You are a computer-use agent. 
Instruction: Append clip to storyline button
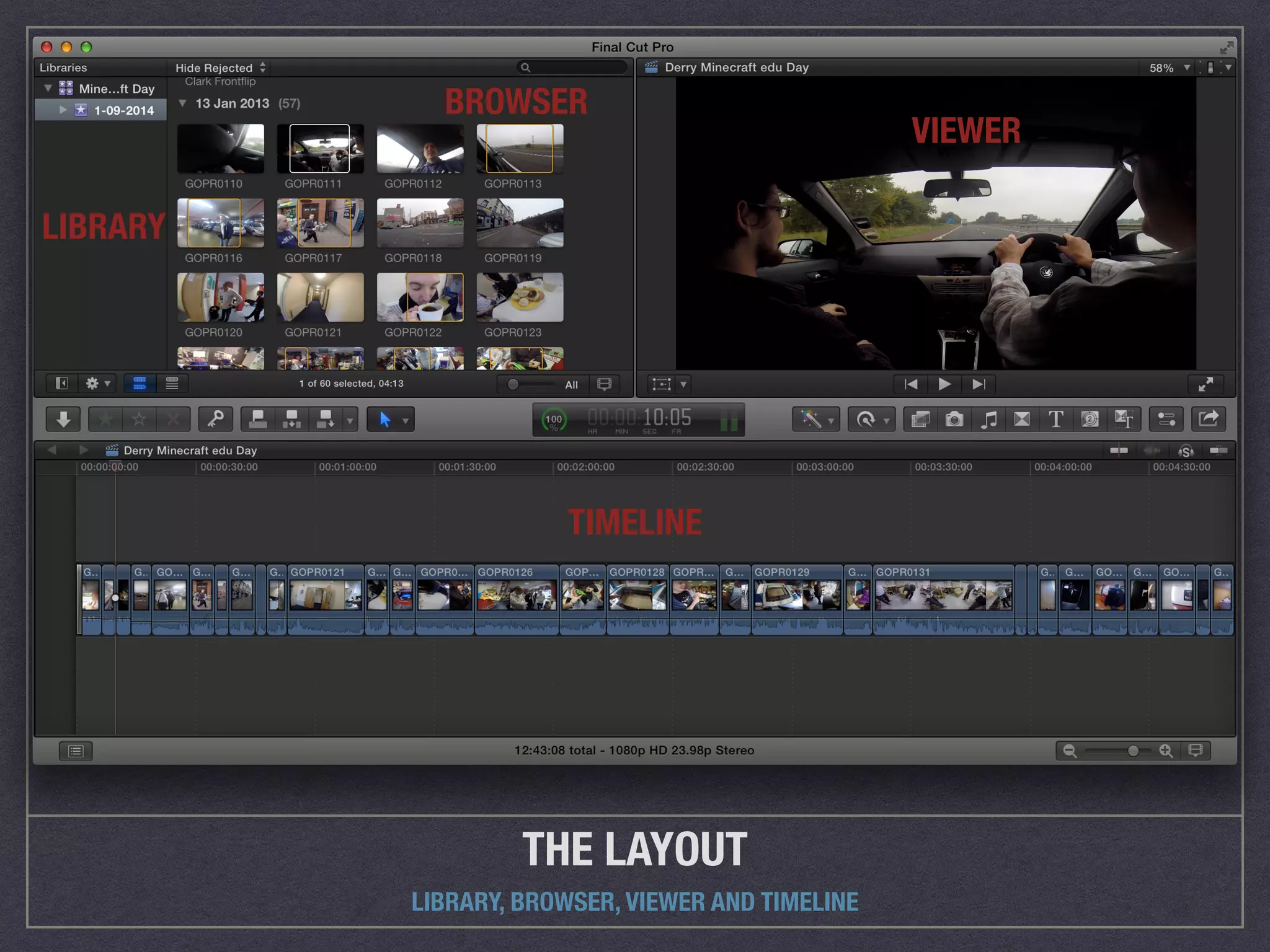(326, 420)
